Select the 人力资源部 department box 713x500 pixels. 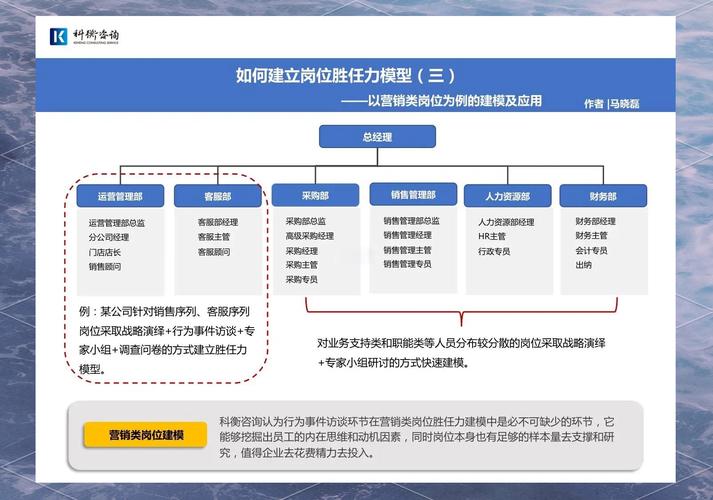pyautogui.click(x=507, y=196)
